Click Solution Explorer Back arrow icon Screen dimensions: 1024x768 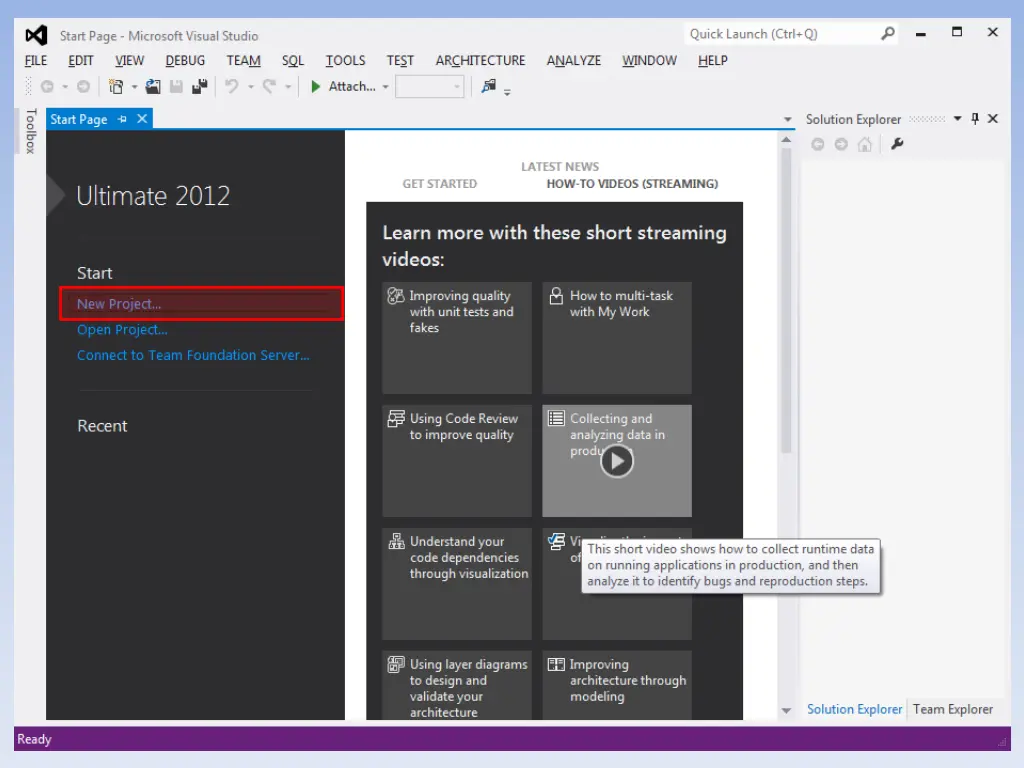(x=818, y=144)
